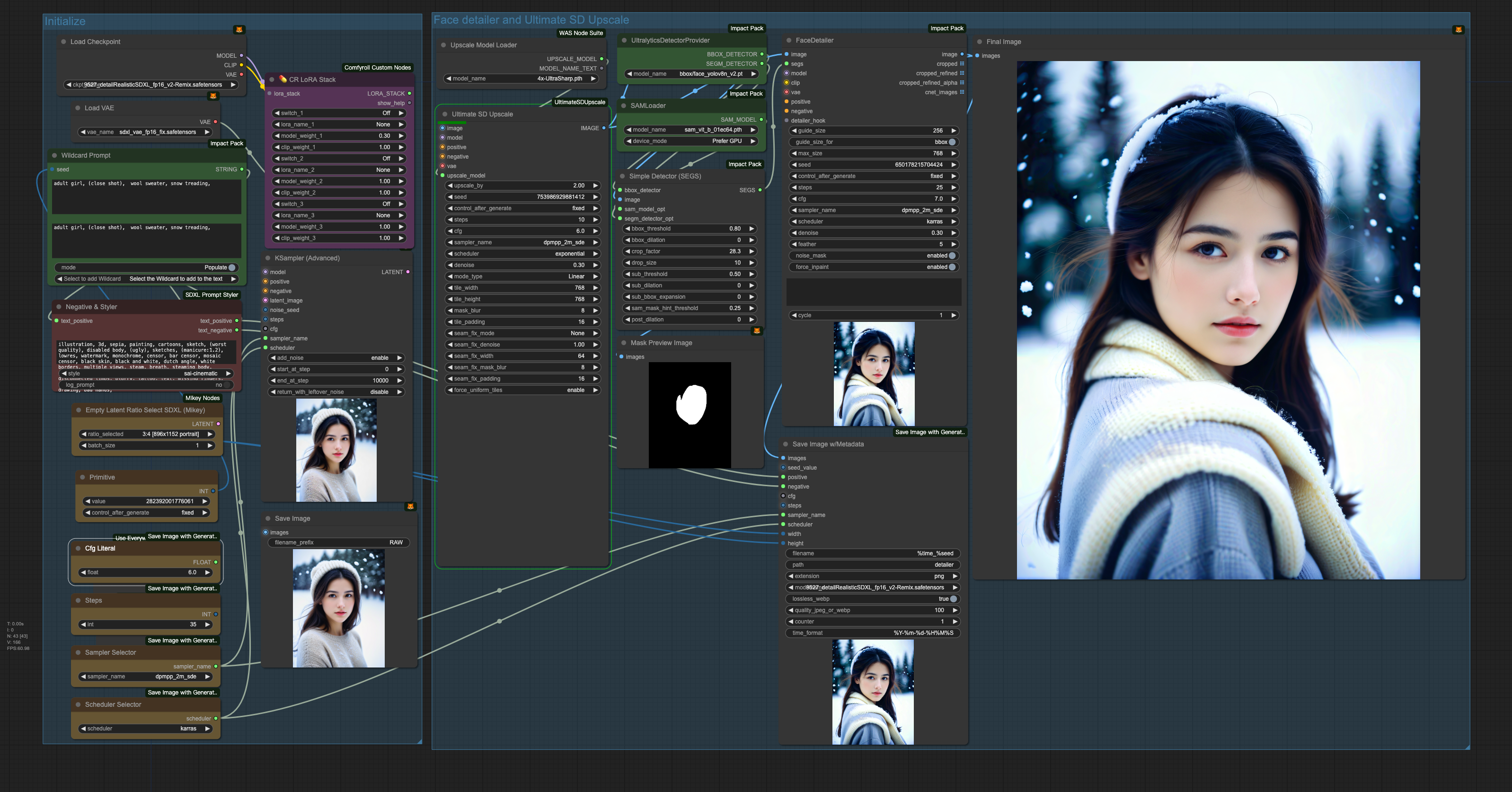Click the Initialize group title
This screenshot has height=792, width=1512.
[x=65, y=22]
